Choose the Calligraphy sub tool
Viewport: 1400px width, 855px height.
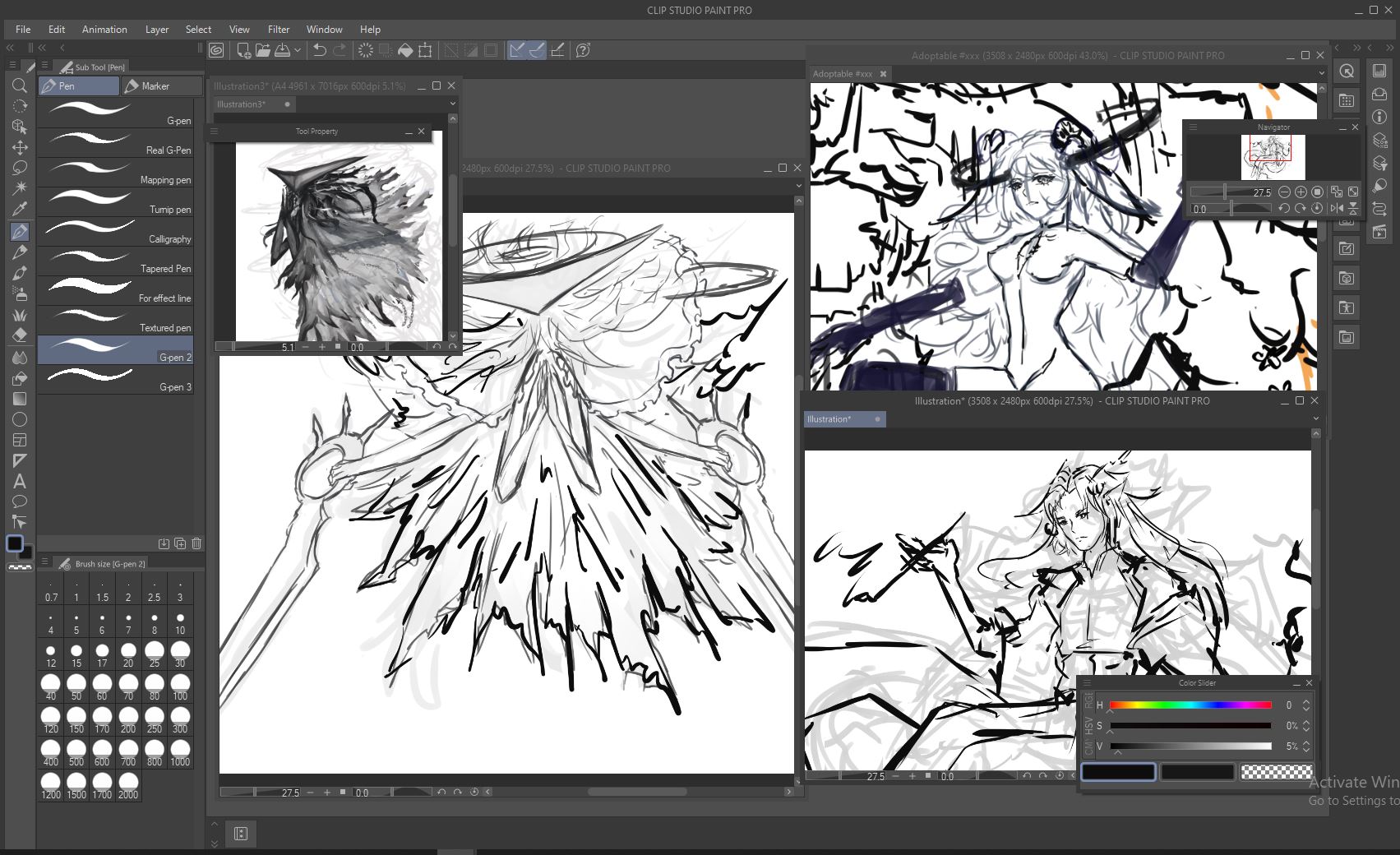point(116,233)
